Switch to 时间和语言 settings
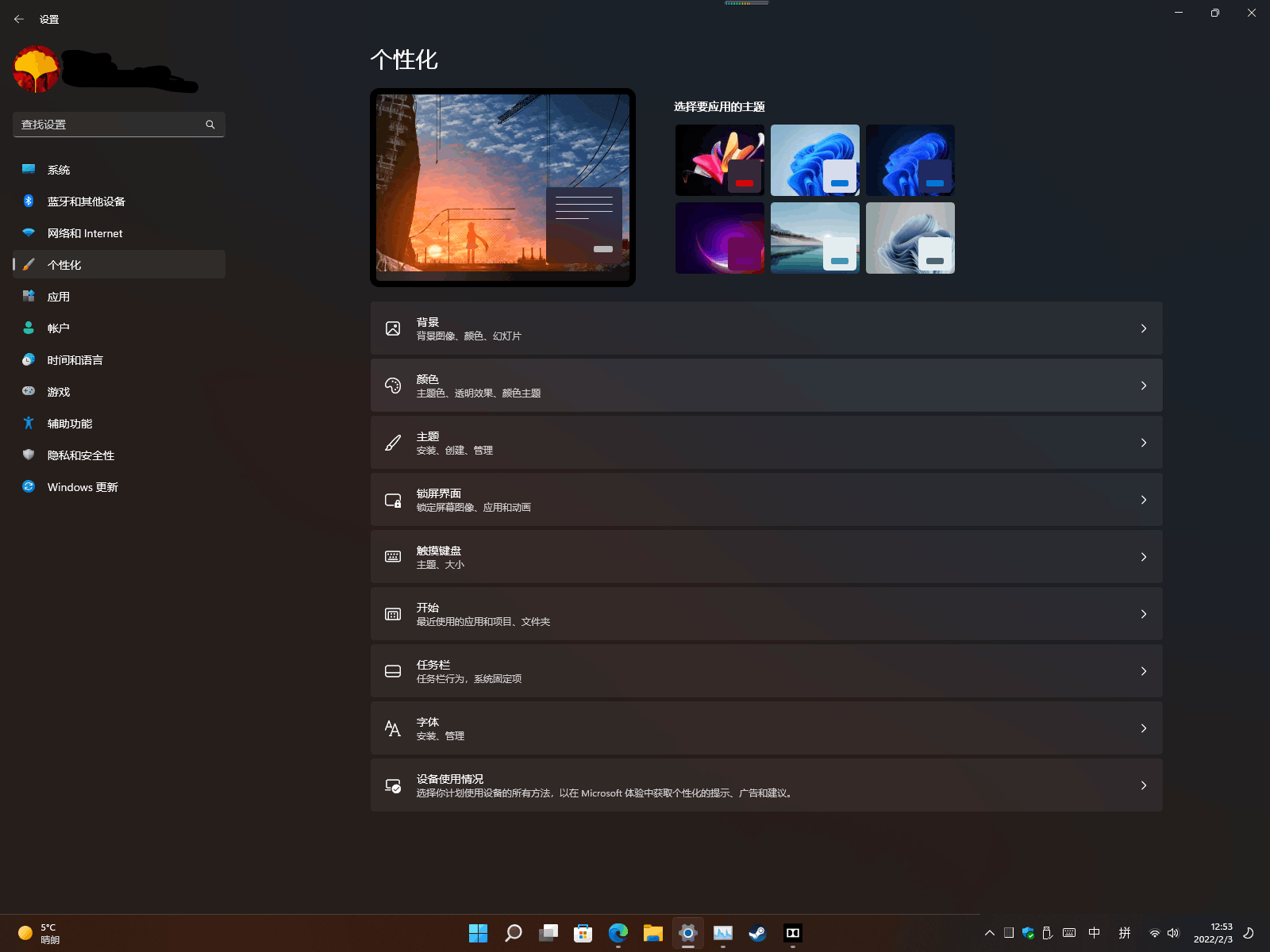 [119, 359]
